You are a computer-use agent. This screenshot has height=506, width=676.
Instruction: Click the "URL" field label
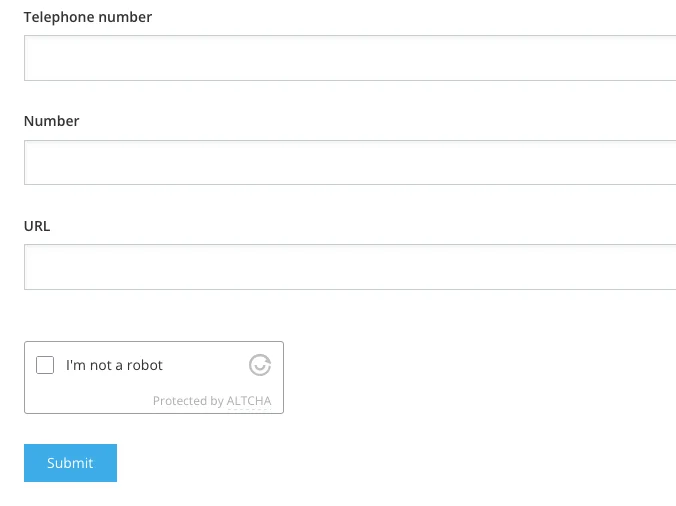[37, 226]
